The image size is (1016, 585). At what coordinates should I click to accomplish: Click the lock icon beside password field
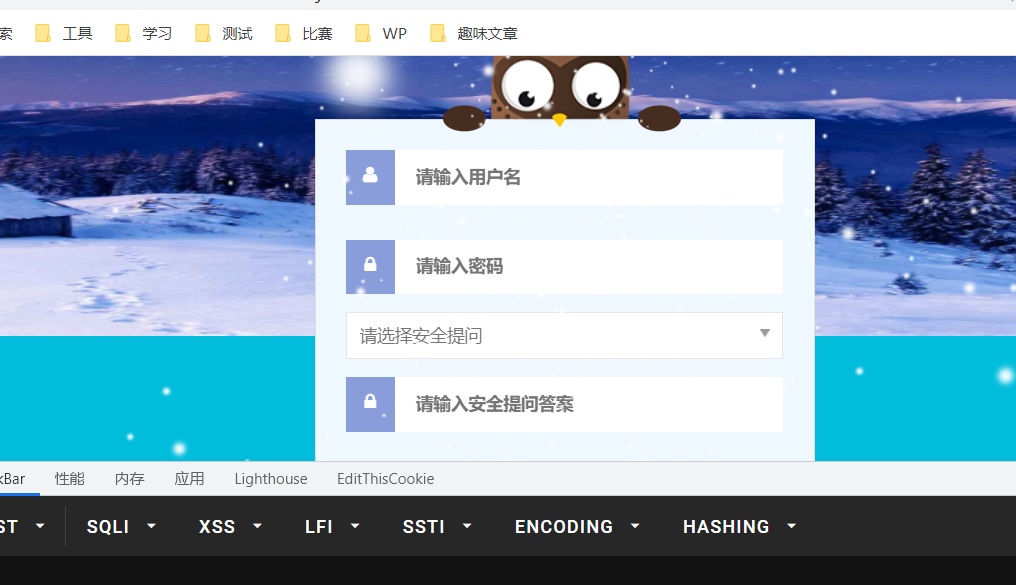[x=370, y=266]
